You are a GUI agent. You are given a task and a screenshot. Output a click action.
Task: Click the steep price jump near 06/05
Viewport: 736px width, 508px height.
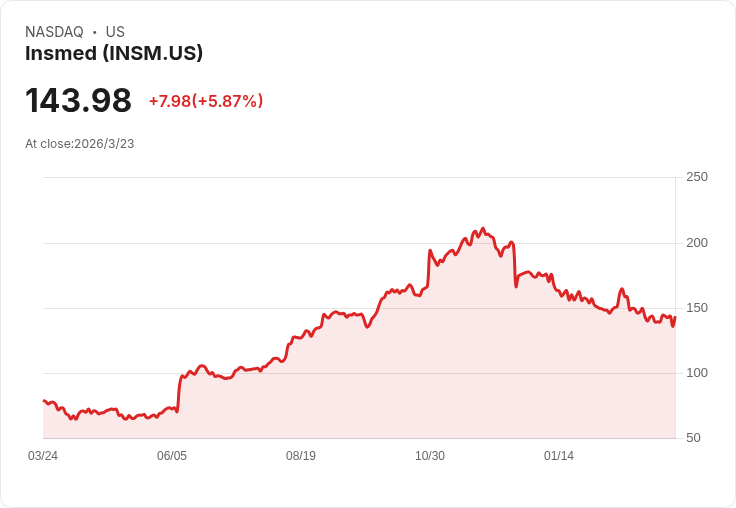pyautogui.click(x=179, y=392)
